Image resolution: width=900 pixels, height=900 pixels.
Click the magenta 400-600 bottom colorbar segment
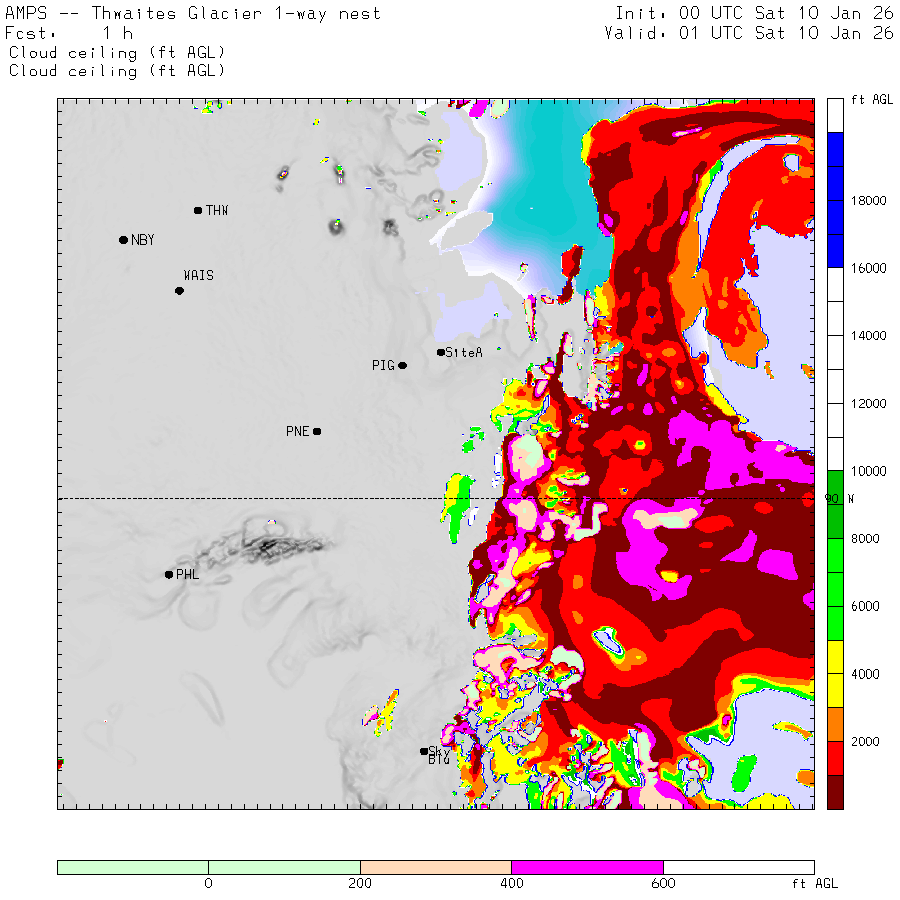pos(587,867)
